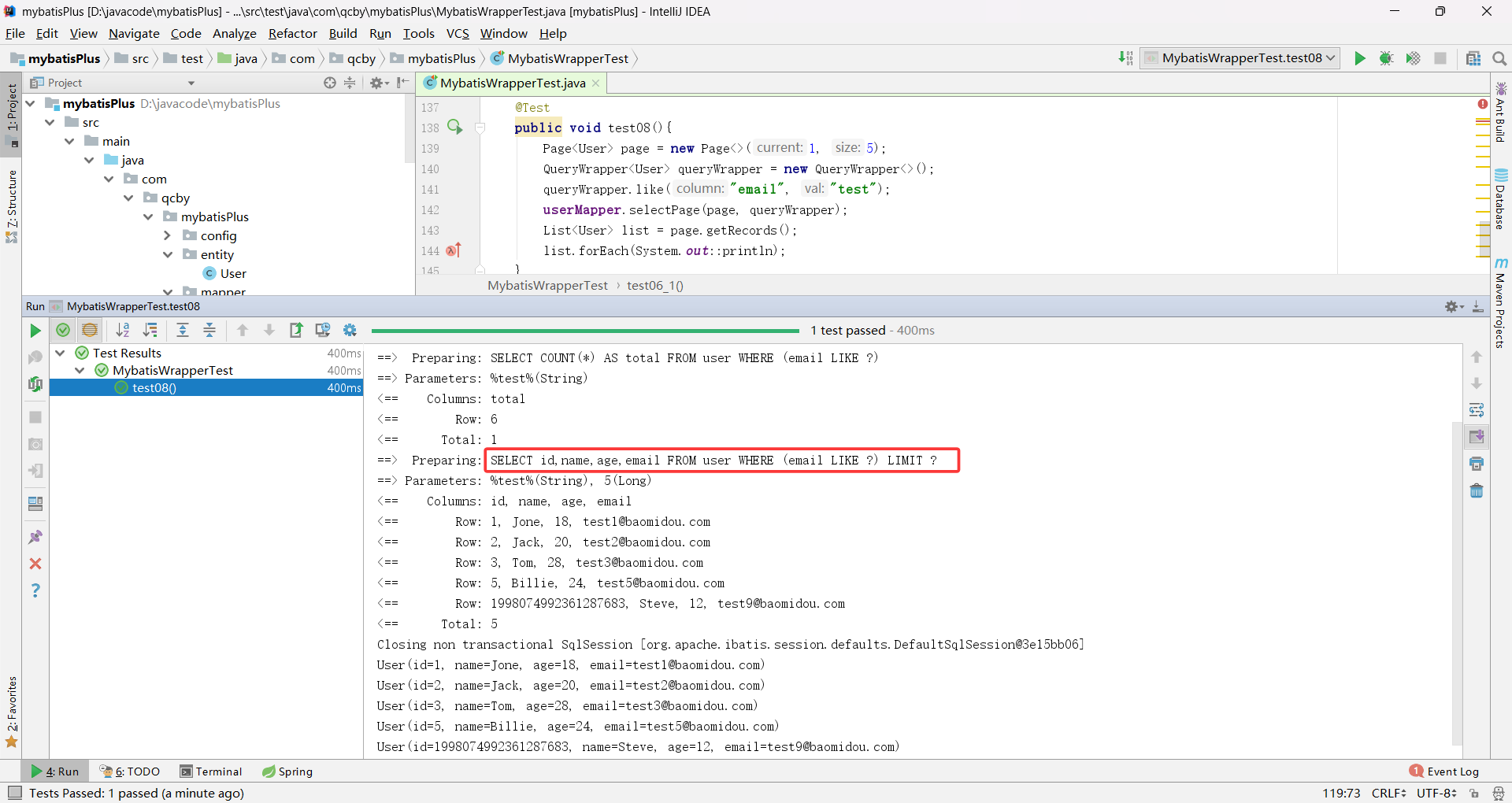Expand the config package node
The width and height of the screenshot is (1512, 803).
click(x=167, y=236)
